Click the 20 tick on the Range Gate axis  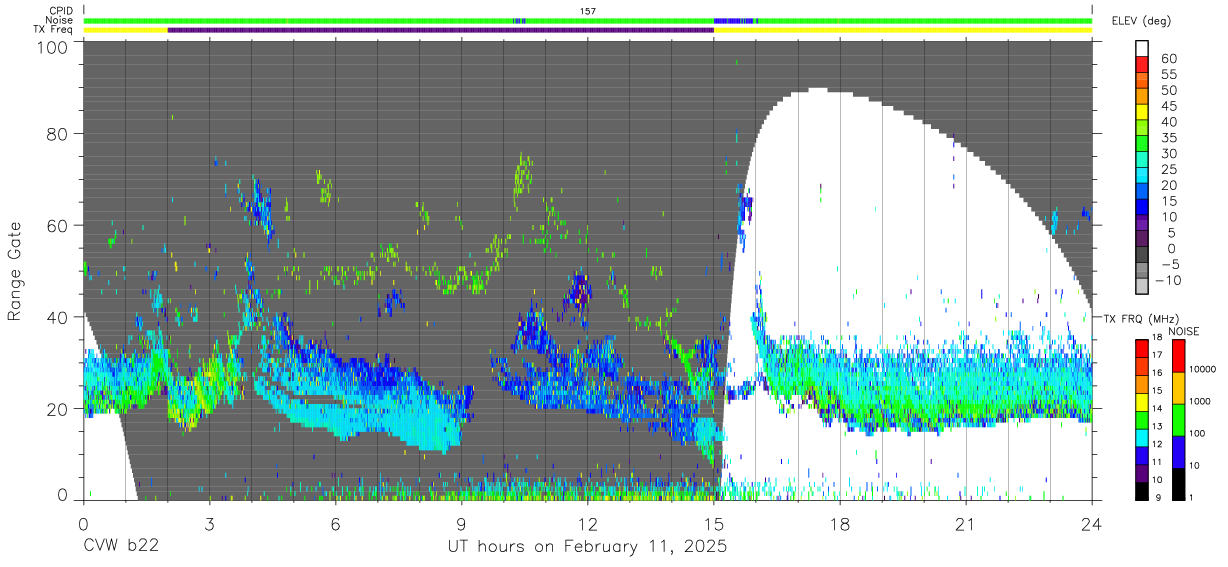(57, 408)
